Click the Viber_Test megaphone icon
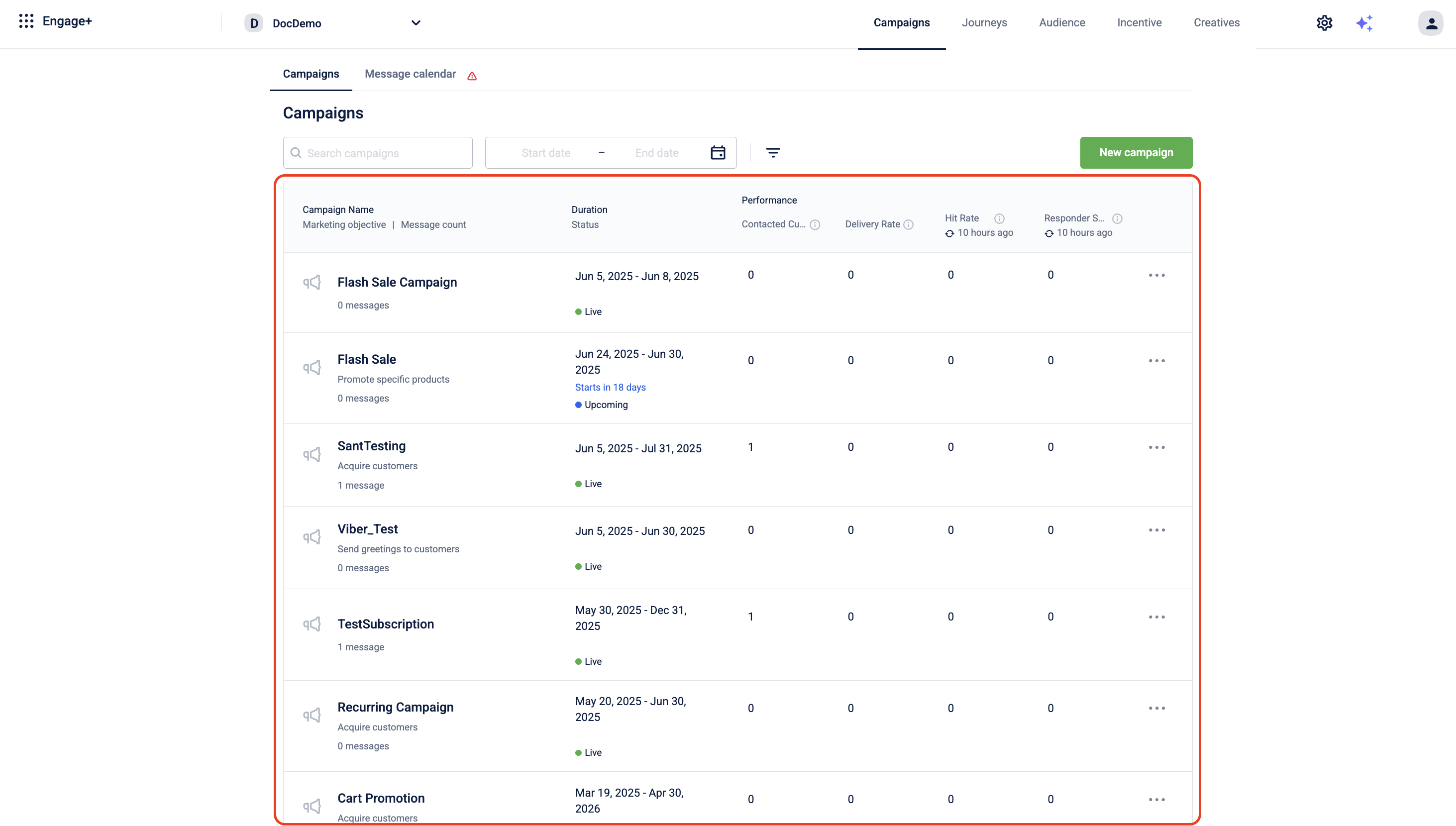The width and height of the screenshot is (1456, 826). tap(312, 537)
